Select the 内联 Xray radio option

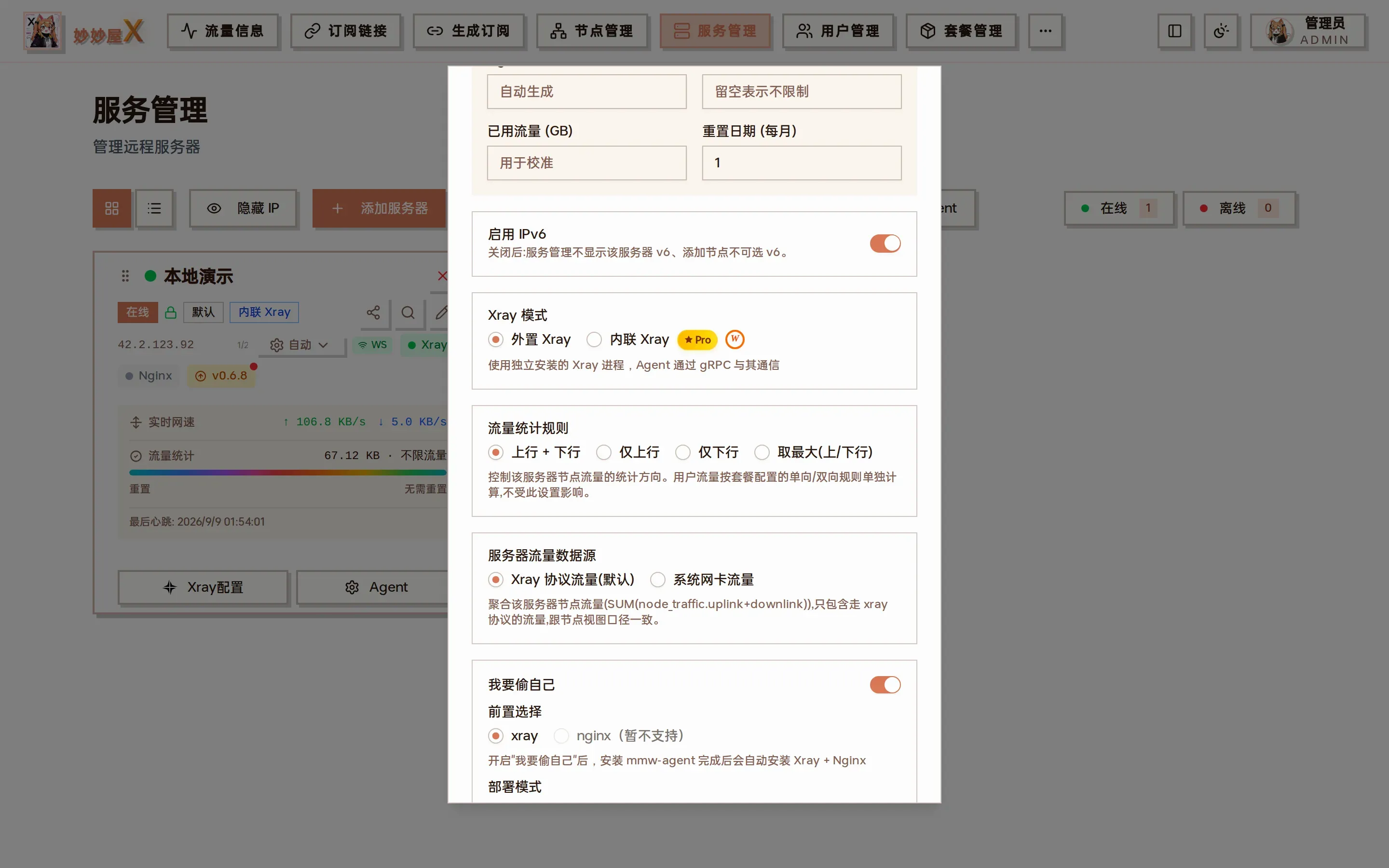tap(594, 340)
